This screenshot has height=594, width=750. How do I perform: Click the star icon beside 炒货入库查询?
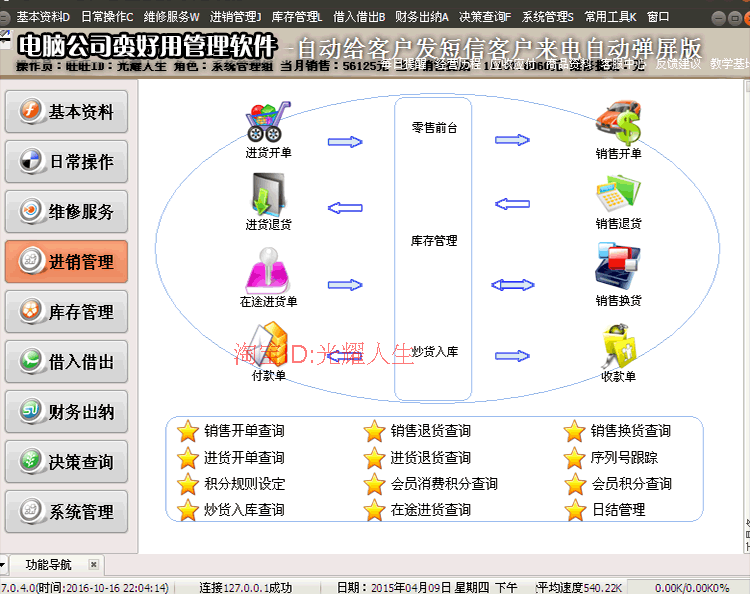pos(188,510)
